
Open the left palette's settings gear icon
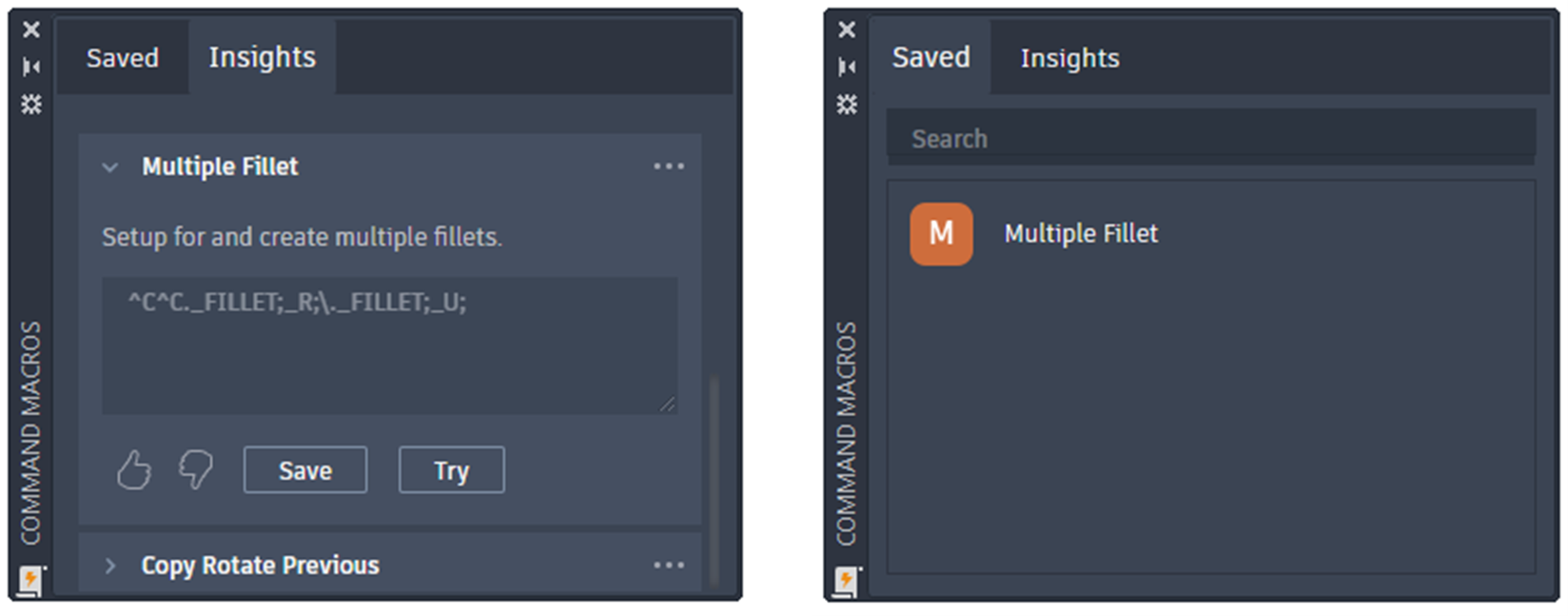coord(31,104)
